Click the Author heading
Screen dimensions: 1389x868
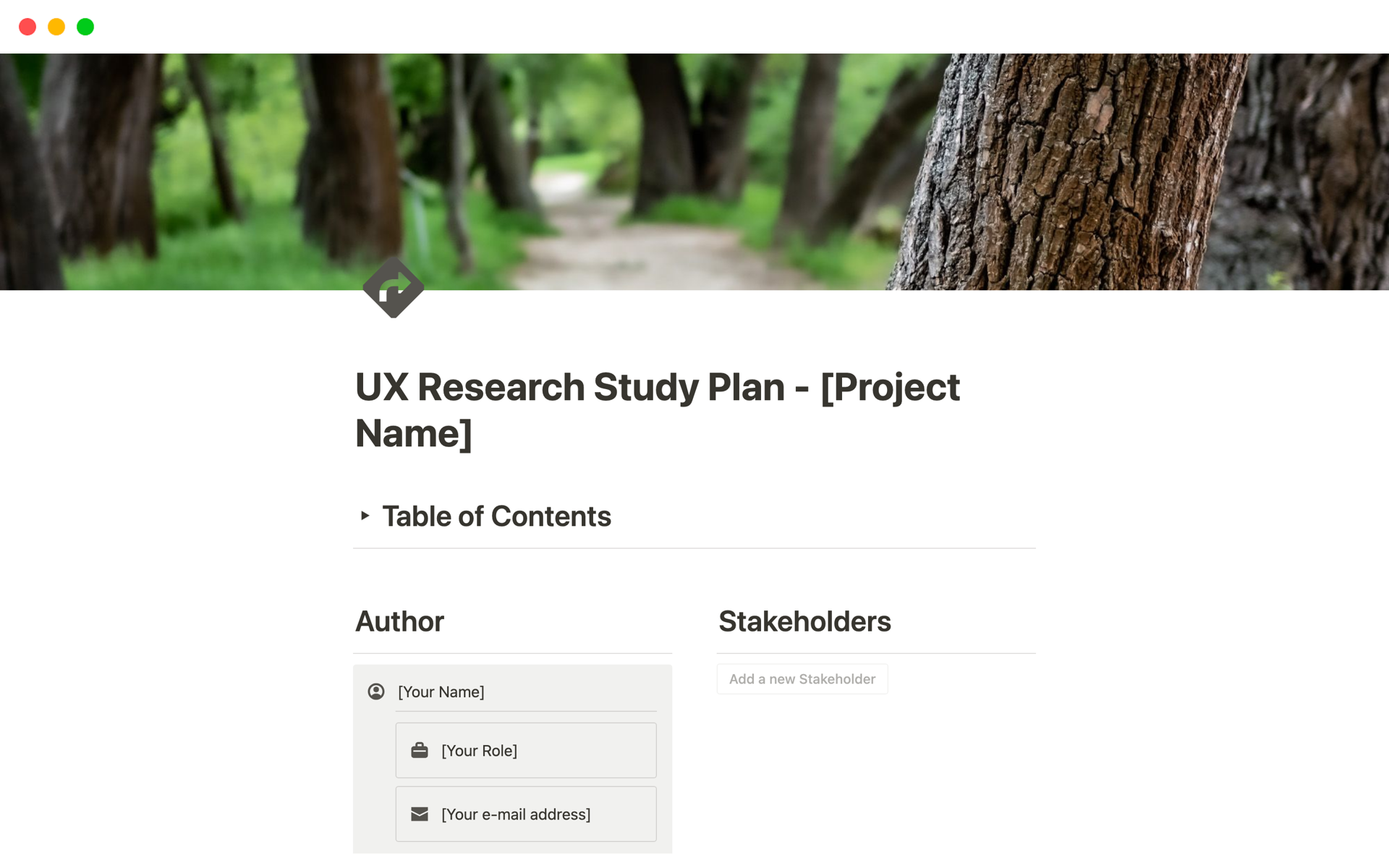[399, 621]
